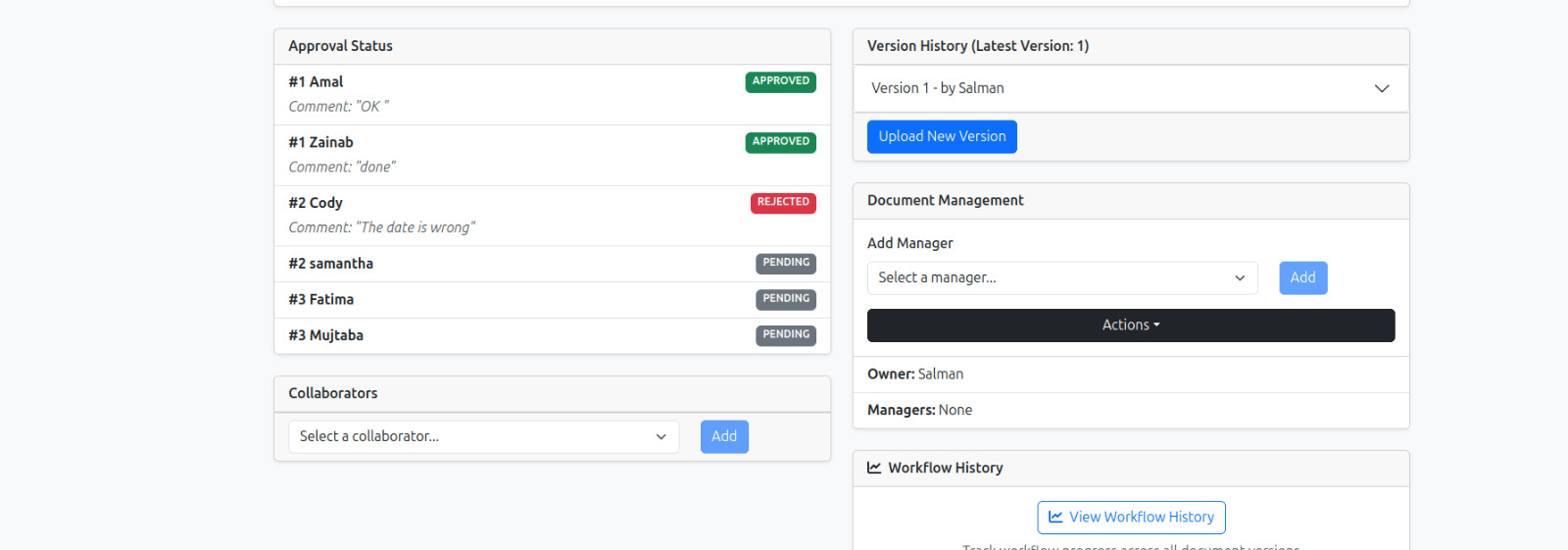Click the Collaborators panel header
The image size is (1568, 550).
[552, 394]
